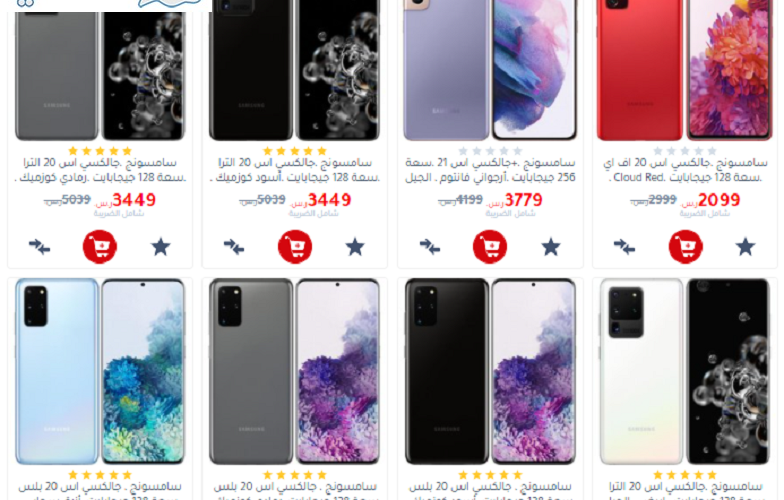This screenshot has width=784, height=500.
Task: View the white Galaxy S20 Ultra image
Action: (x=685, y=372)
